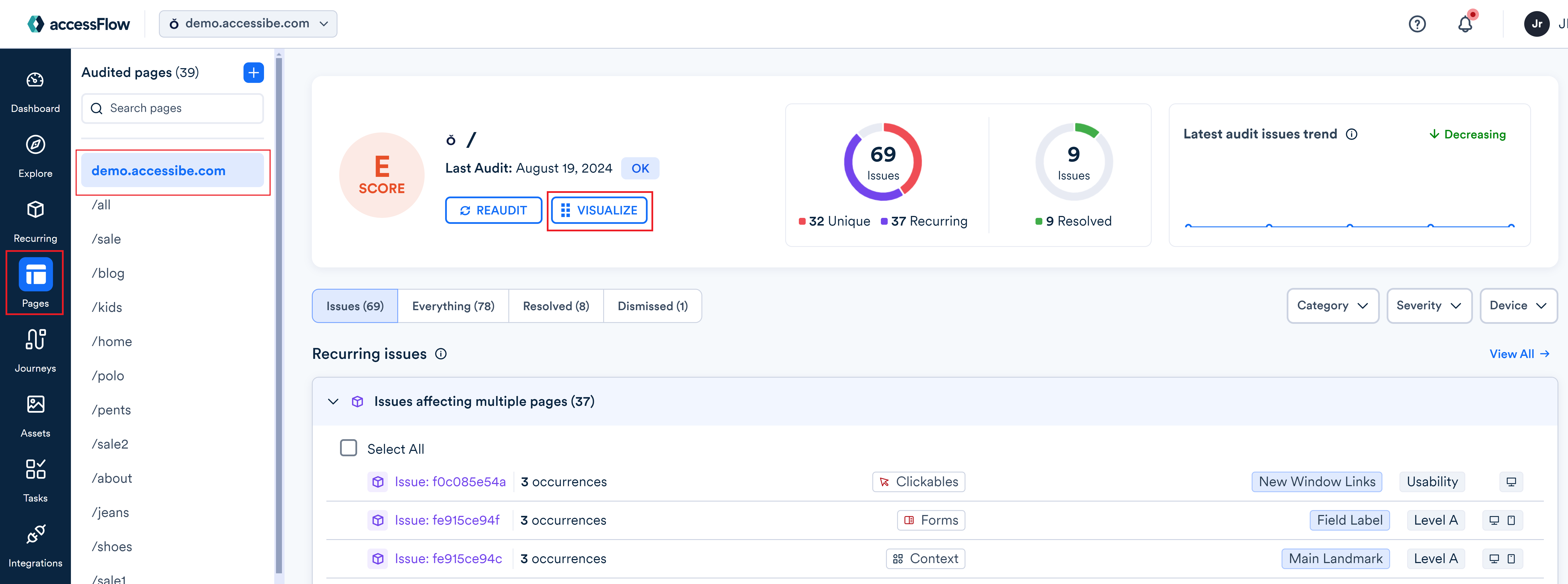
Task: Click the 69 Issues donut chart
Action: 883,162
